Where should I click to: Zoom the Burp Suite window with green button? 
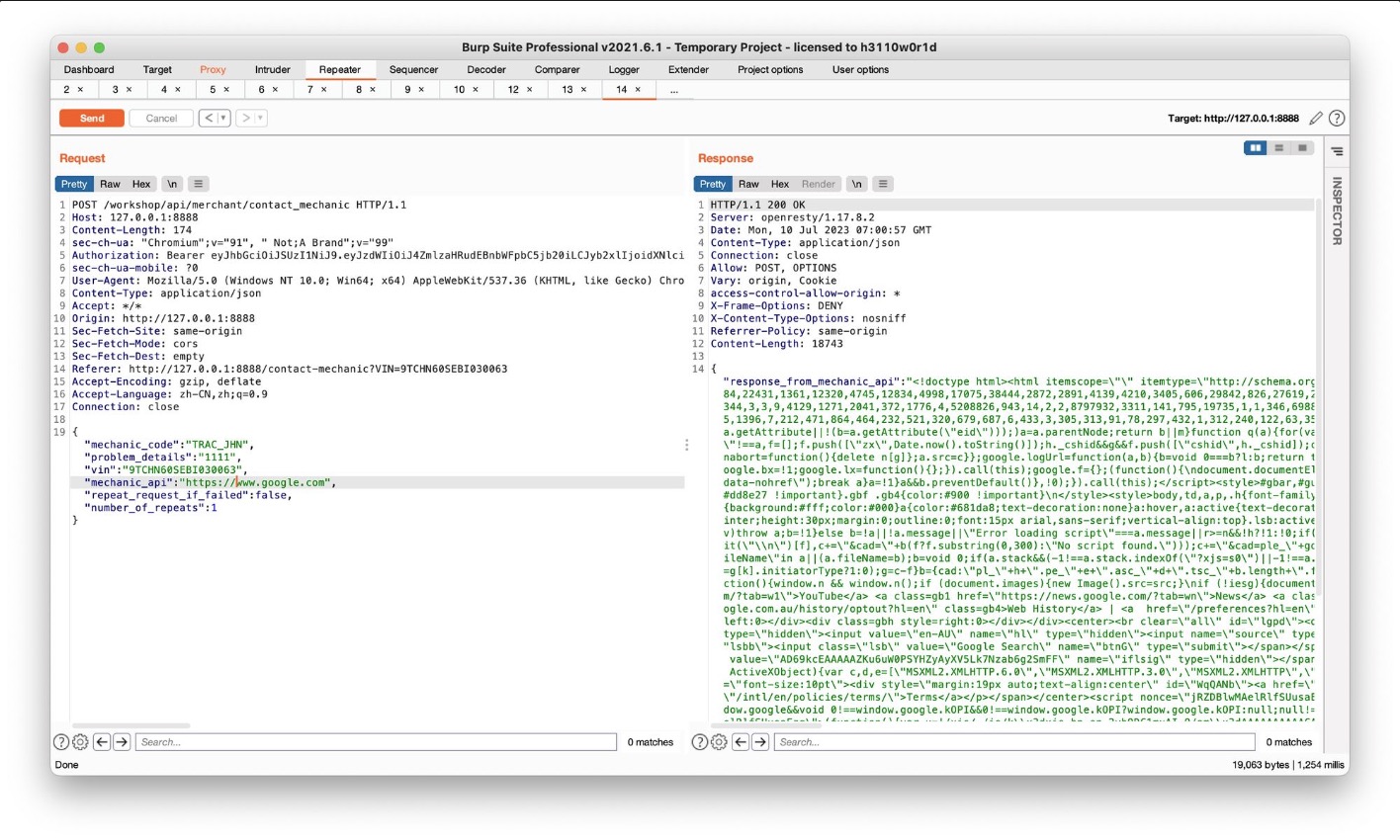pyautogui.click(x=99, y=47)
